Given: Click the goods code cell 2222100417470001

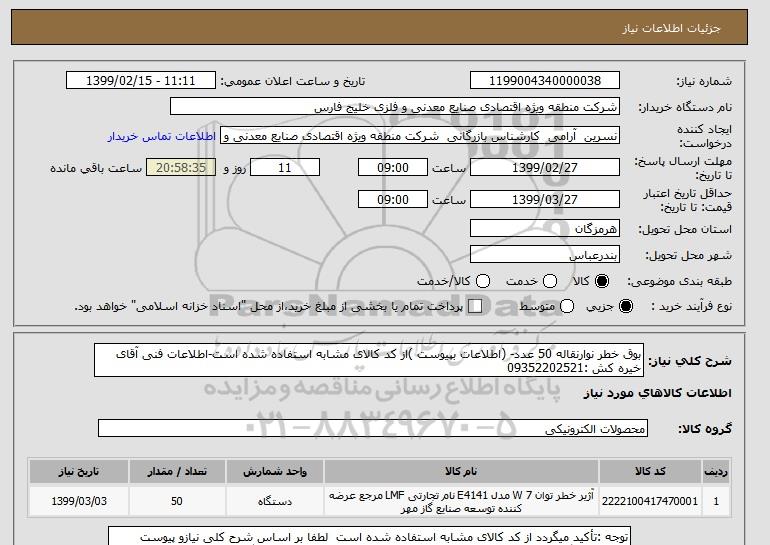Looking at the screenshot, I should tap(650, 501).
